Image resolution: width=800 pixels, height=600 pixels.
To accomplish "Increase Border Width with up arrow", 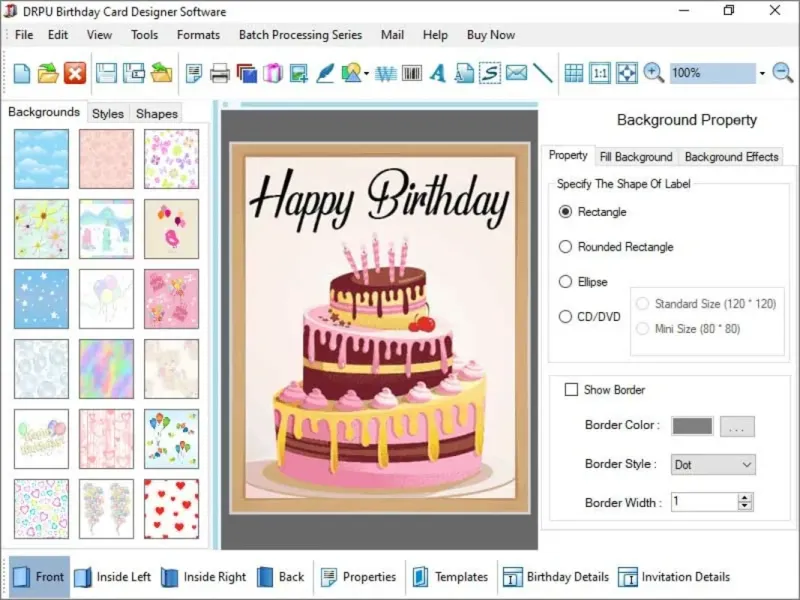I will pyautogui.click(x=745, y=497).
